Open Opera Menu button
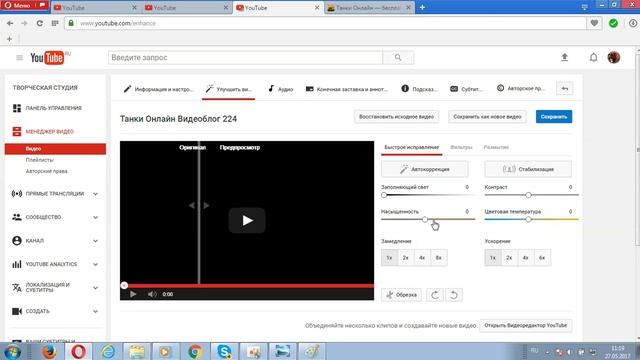Image resolution: width=640 pixels, height=360 pixels. click(24, 6)
